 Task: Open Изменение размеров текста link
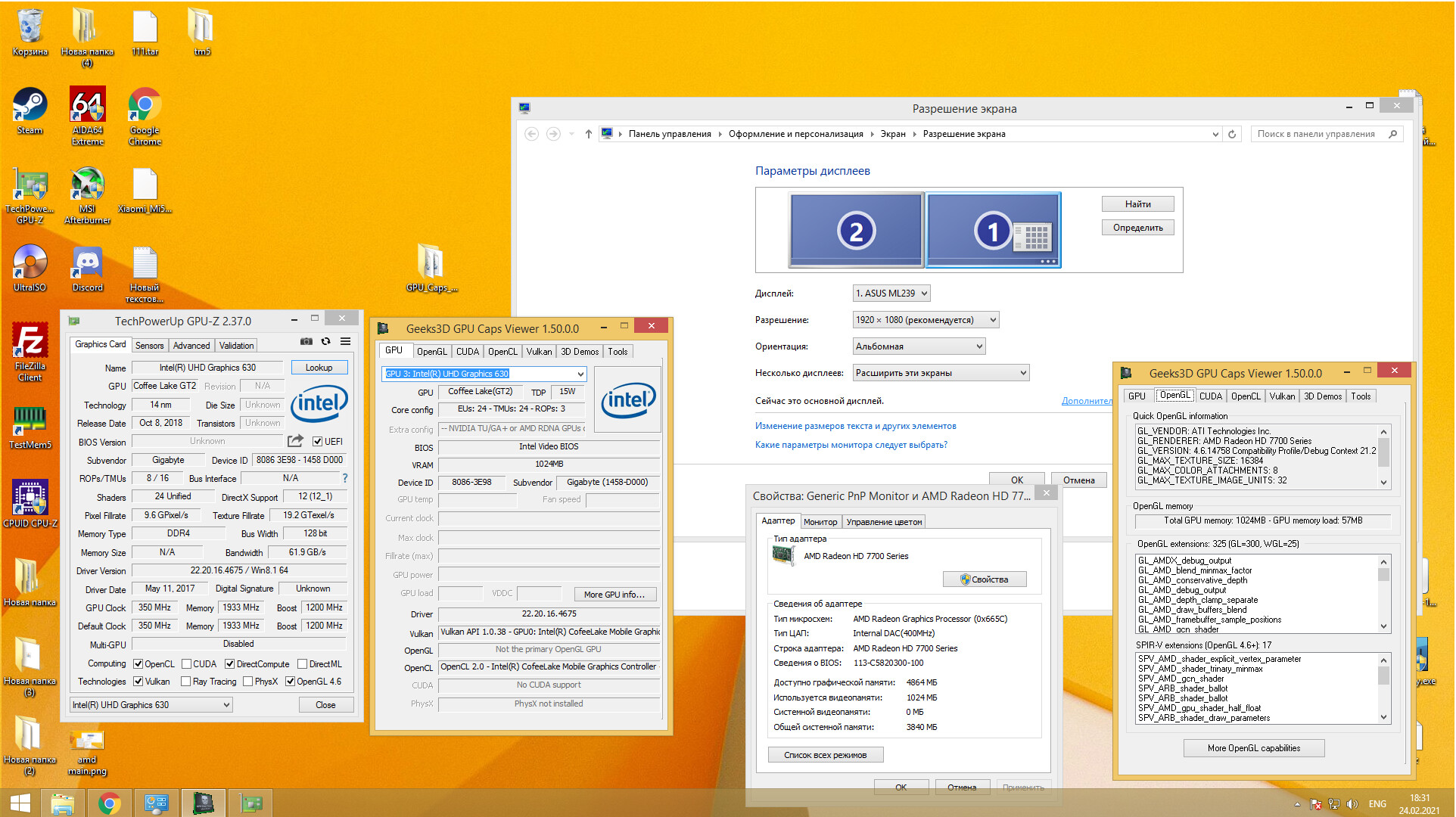pos(855,426)
